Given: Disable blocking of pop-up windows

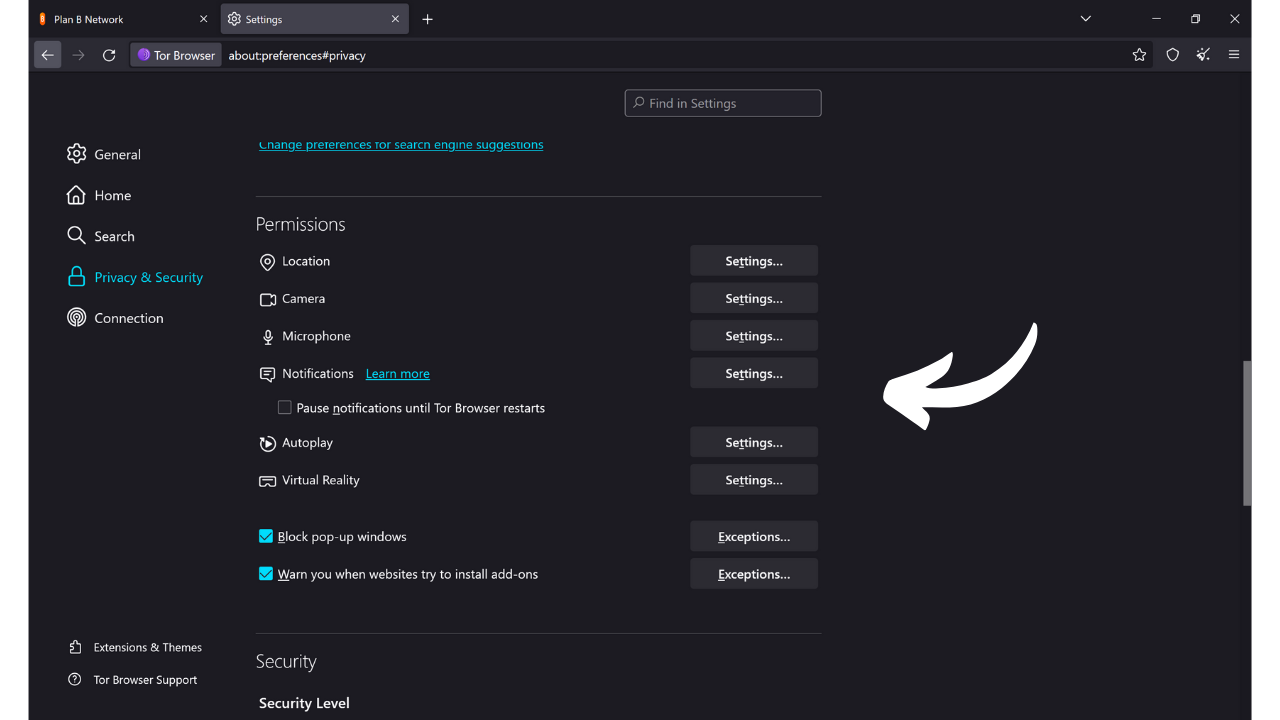Looking at the screenshot, I should pyautogui.click(x=266, y=536).
